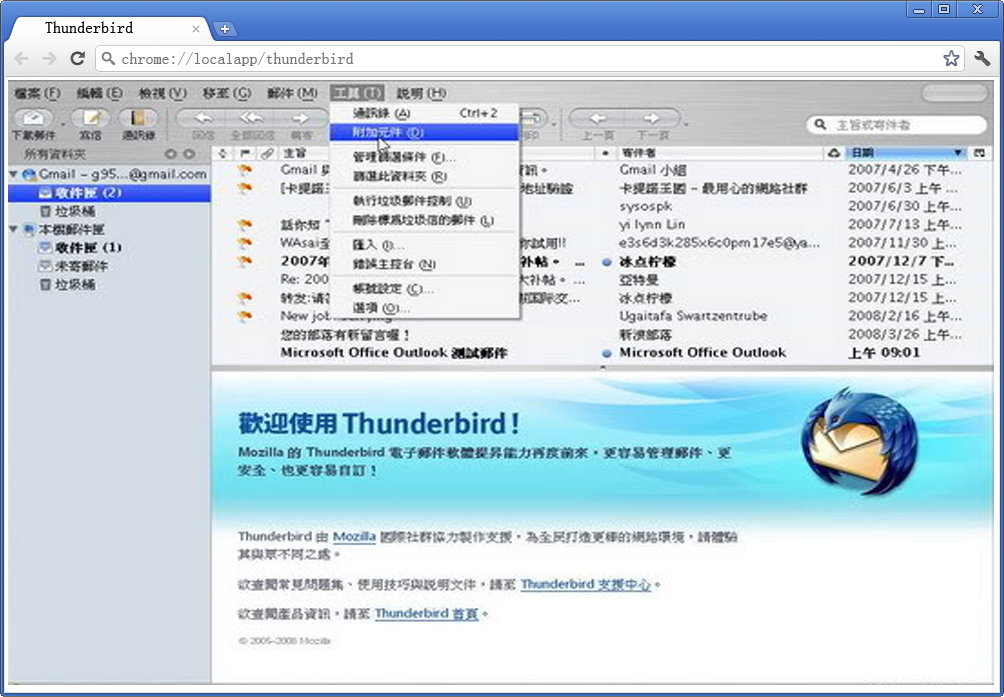This screenshot has height=697, width=1004.
Task: Toggle the flag on the yi lynn Lin message
Action: point(244,225)
